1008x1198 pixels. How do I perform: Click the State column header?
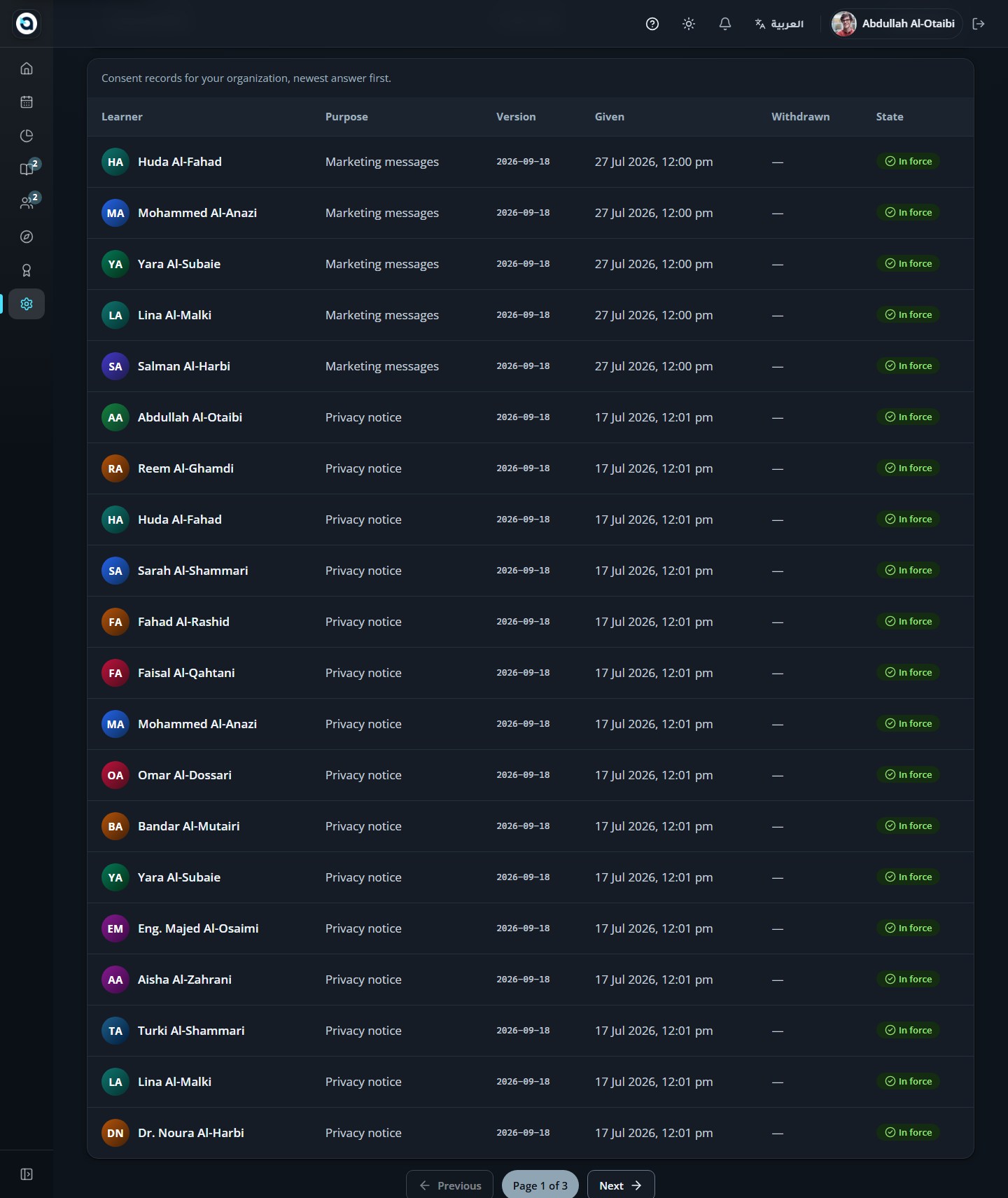click(890, 117)
